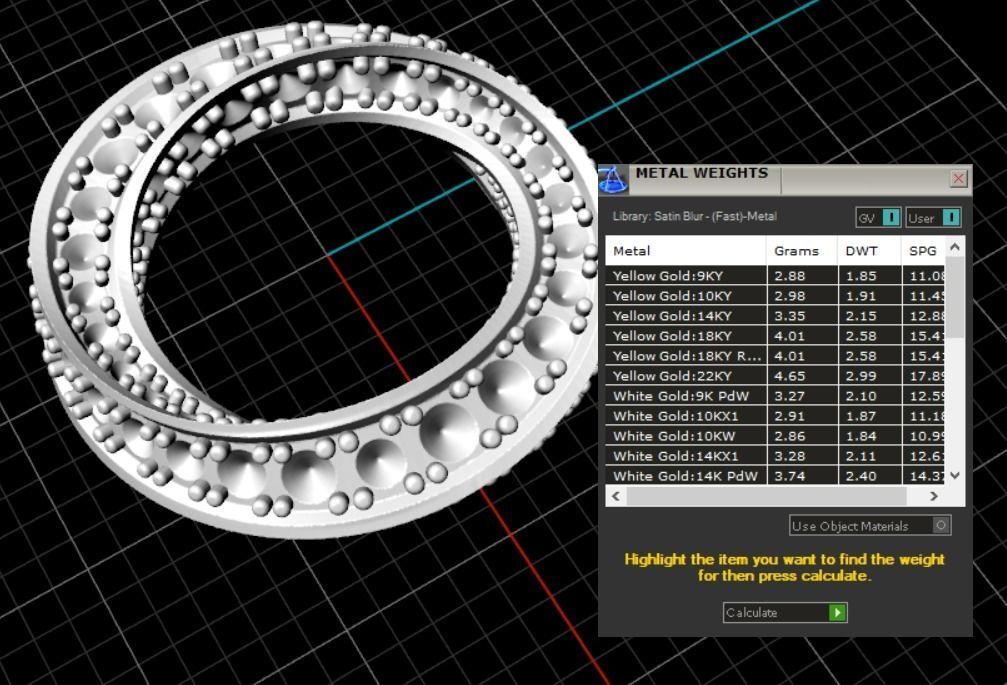Click the table's up scroll arrow
Screen dimensions: 1007x685
pos(955,247)
